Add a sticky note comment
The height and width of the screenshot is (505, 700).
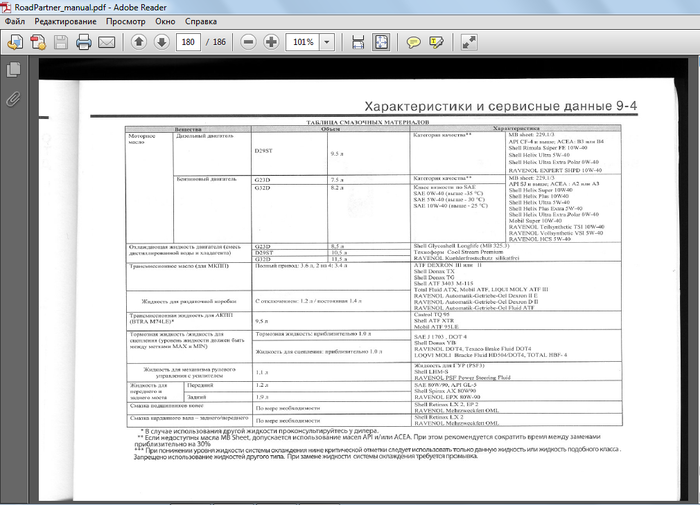413,42
